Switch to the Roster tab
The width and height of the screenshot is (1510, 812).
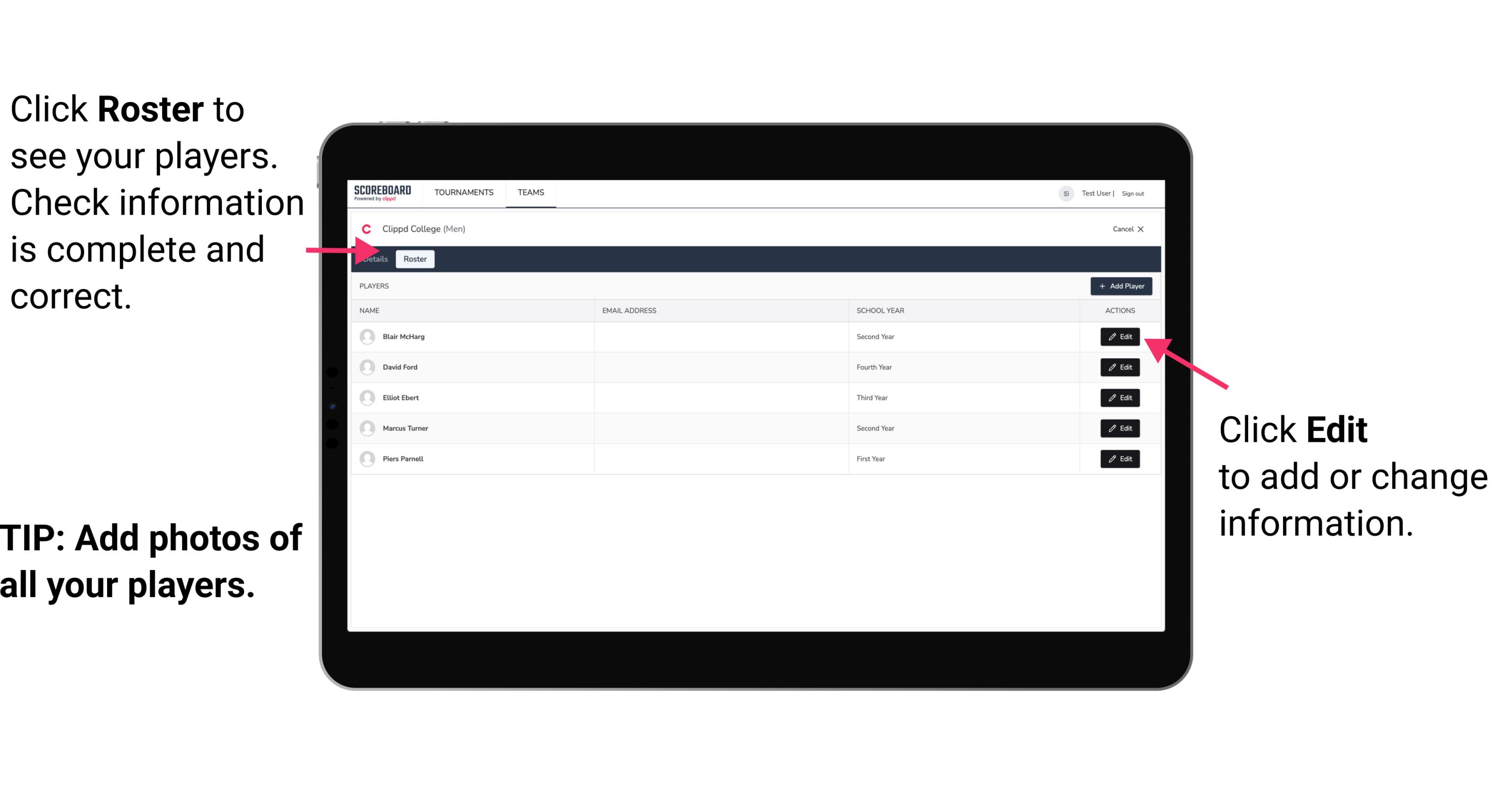click(415, 259)
